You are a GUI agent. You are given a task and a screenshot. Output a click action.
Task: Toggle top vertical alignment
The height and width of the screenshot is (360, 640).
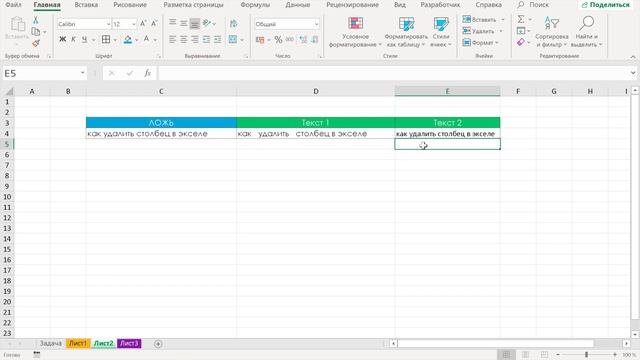pos(173,23)
